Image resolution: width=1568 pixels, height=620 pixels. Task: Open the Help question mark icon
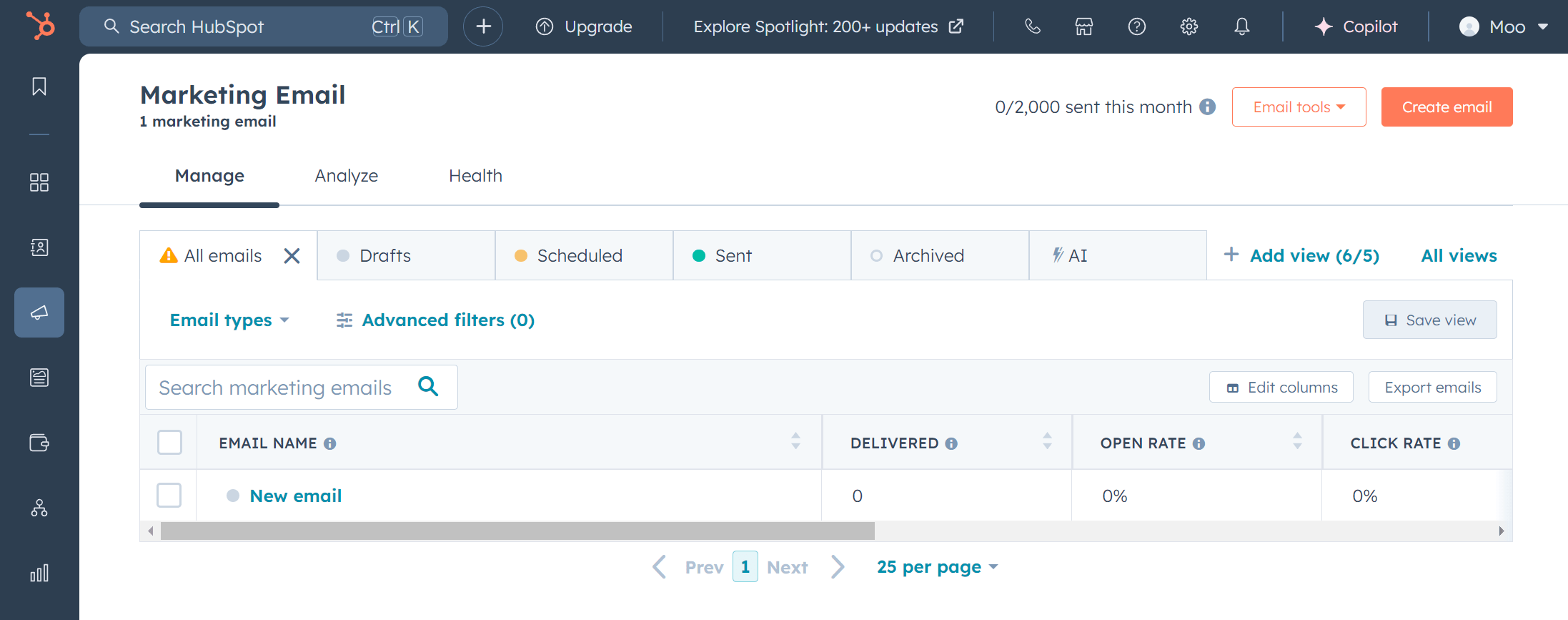pos(1136,26)
